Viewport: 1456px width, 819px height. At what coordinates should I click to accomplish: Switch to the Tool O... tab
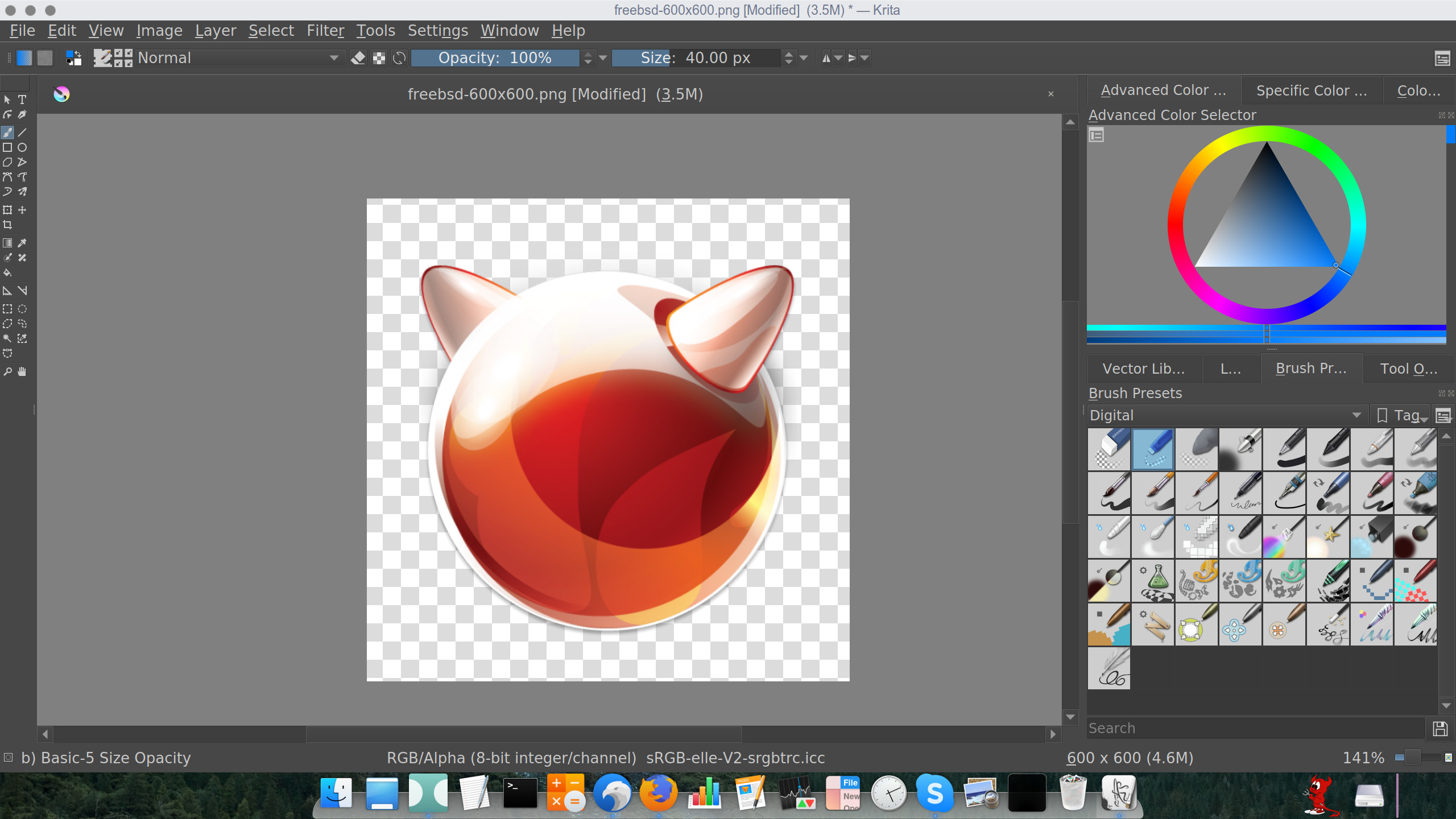pos(1409,369)
